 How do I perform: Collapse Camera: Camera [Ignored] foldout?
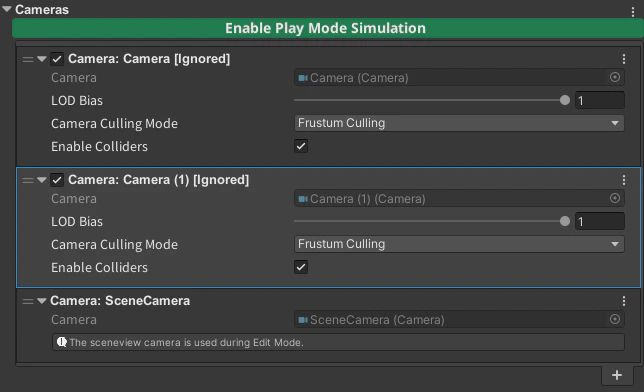click(41, 59)
